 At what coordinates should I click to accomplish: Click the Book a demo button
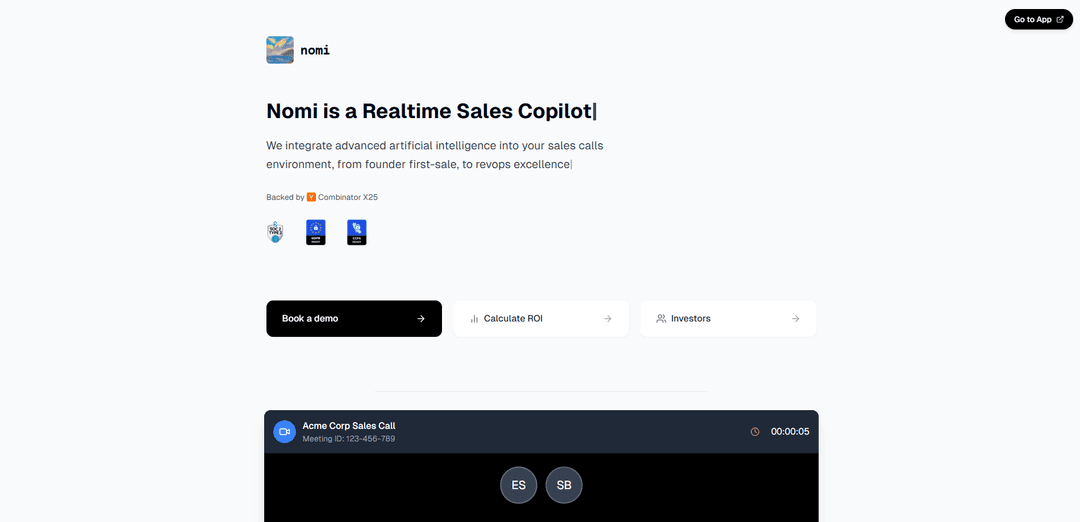point(354,318)
